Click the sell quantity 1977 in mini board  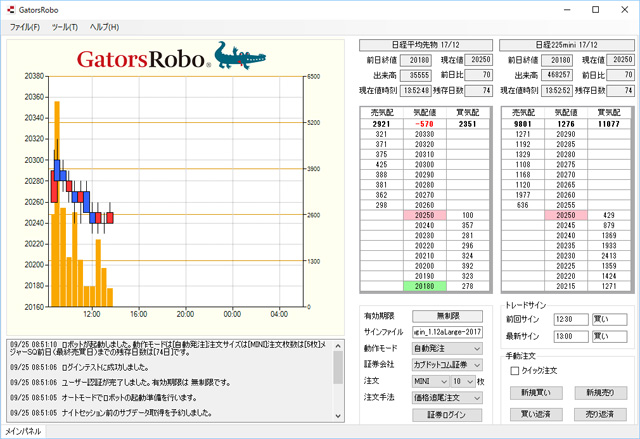pos(523,195)
